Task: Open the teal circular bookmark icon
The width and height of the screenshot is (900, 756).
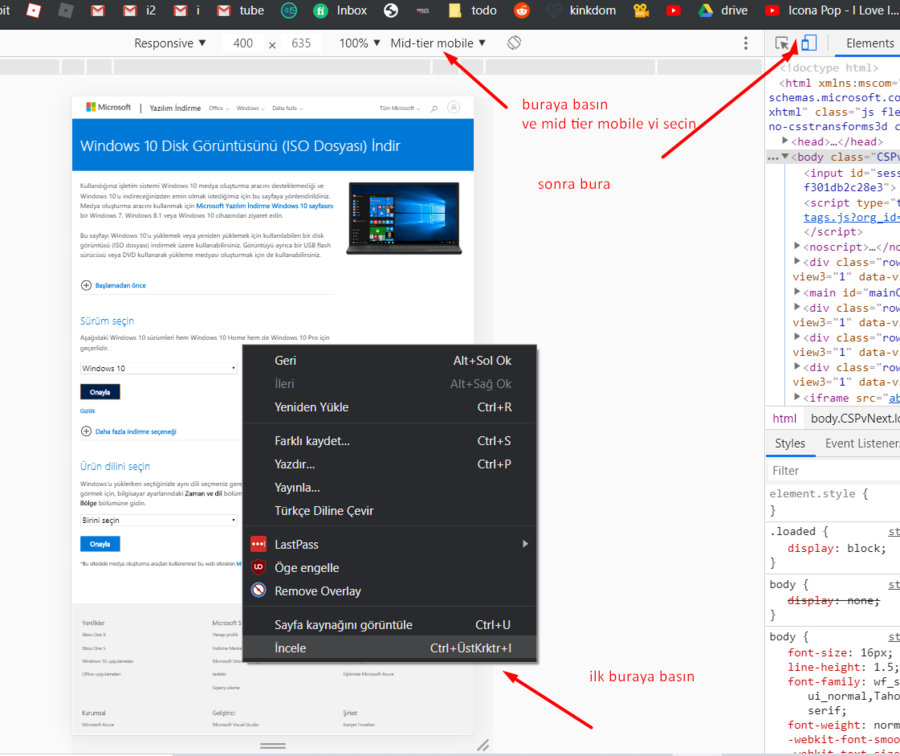Action: (289, 10)
